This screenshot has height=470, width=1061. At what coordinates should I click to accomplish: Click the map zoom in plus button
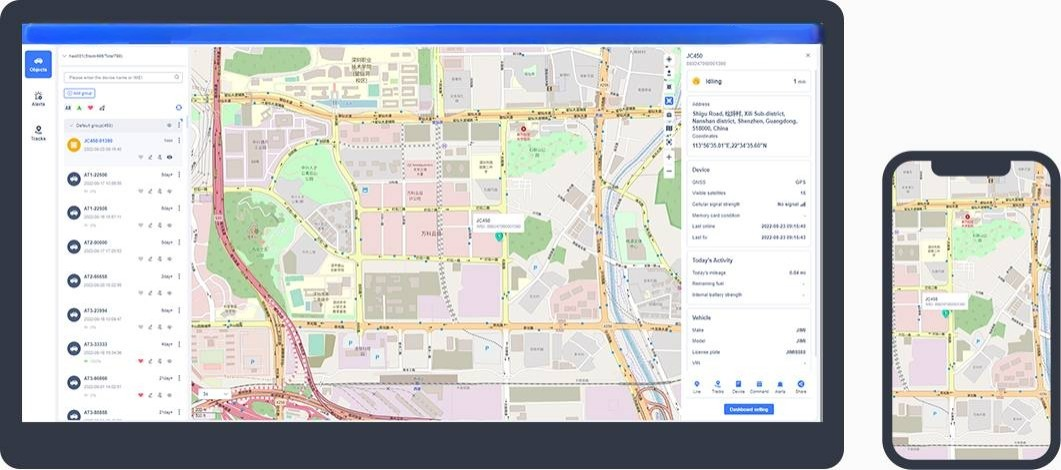pyautogui.click(x=669, y=157)
